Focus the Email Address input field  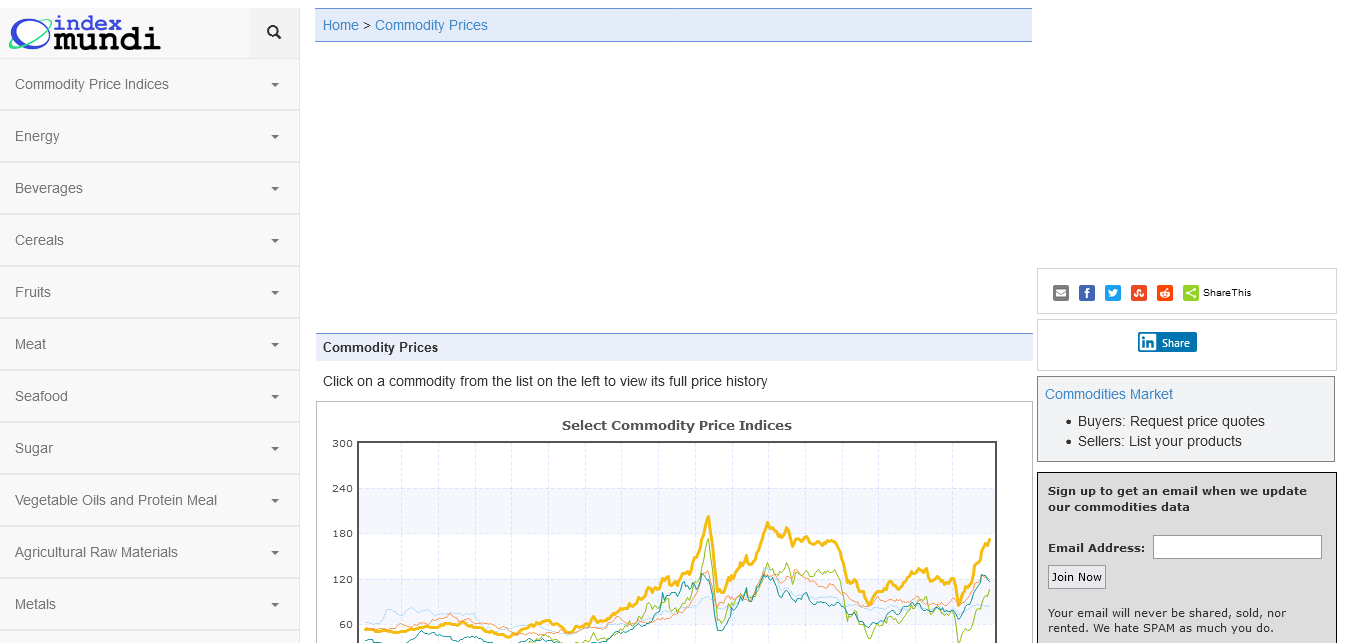click(1236, 547)
